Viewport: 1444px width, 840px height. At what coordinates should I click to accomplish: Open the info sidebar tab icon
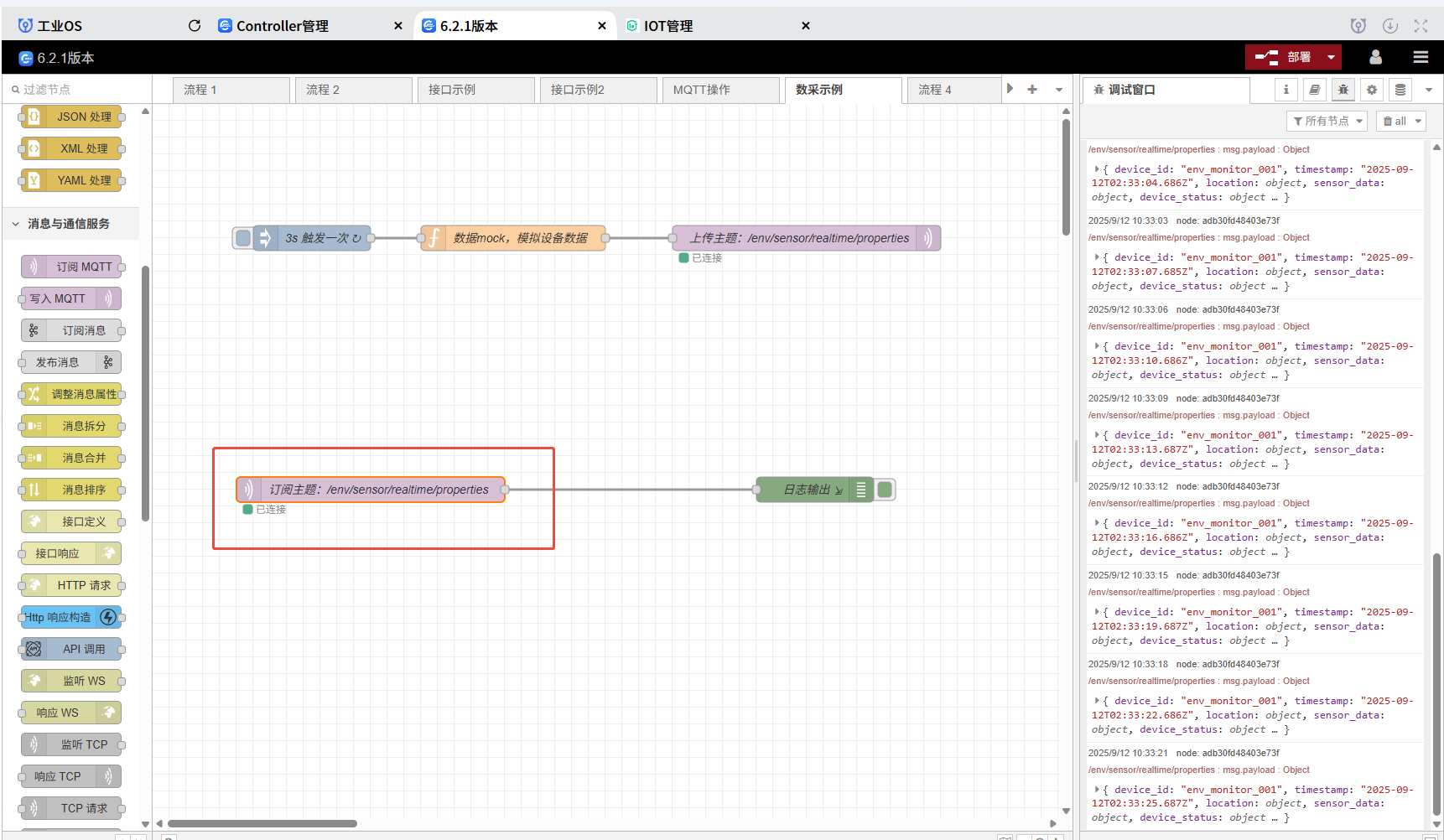pos(1286,90)
